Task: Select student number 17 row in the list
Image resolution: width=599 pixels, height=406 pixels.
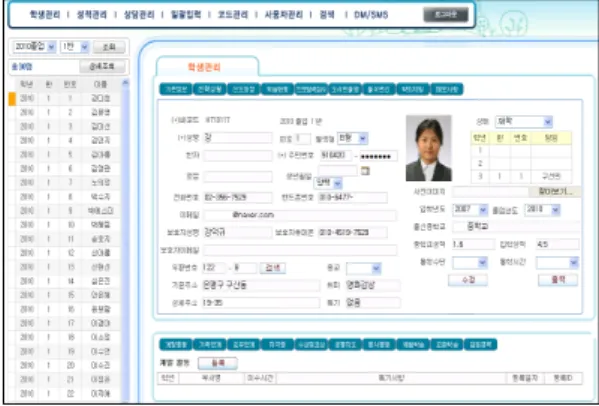Action: point(65,323)
